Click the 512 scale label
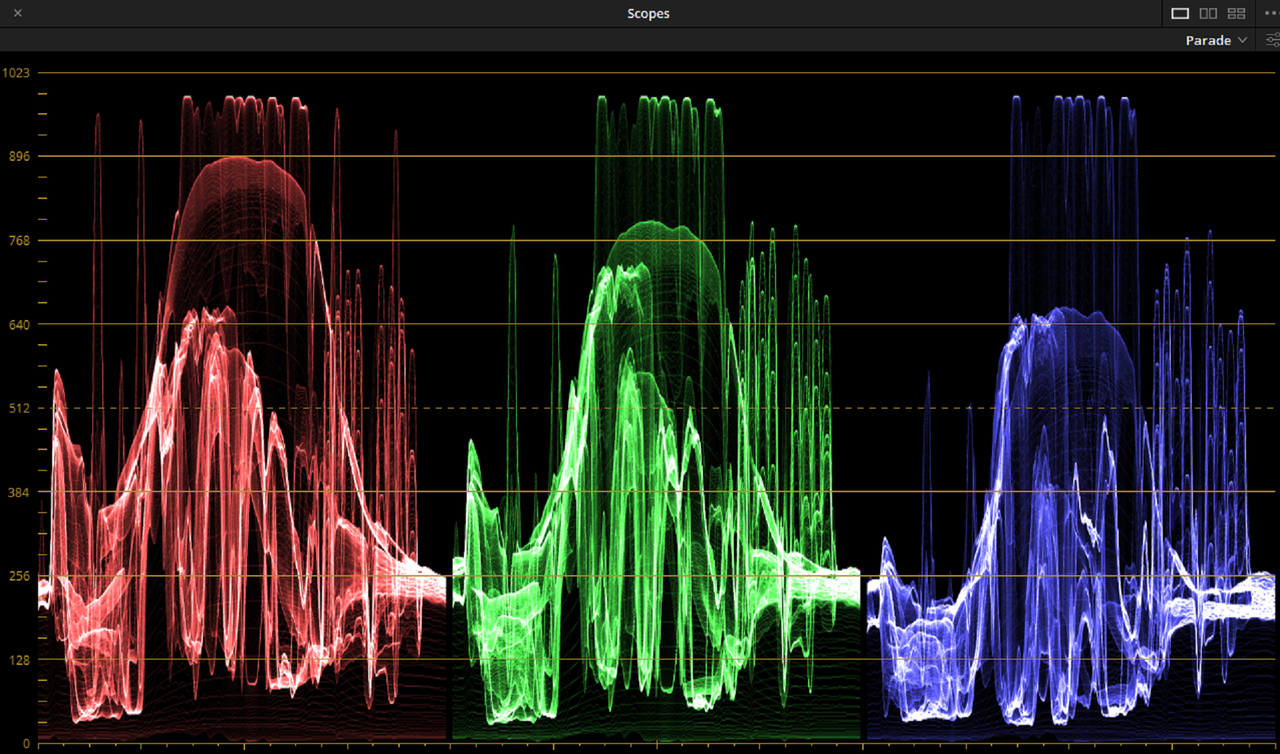 20,408
